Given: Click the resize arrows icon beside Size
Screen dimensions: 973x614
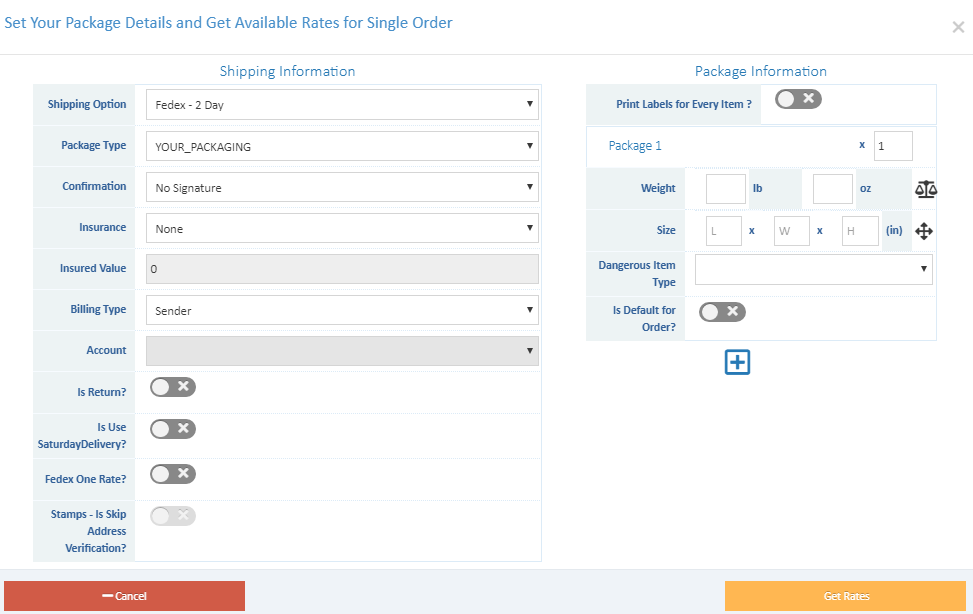Looking at the screenshot, I should [924, 231].
